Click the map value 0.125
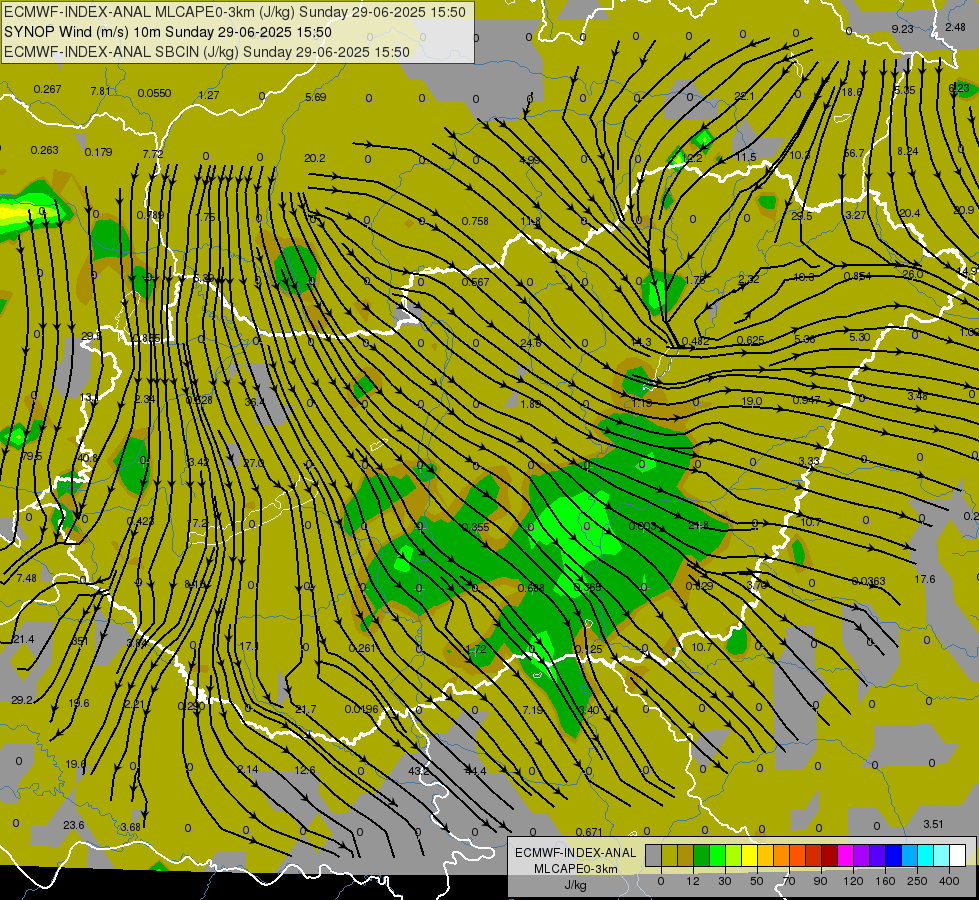Viewport: 979px width, 900px height. click(589, 649)
